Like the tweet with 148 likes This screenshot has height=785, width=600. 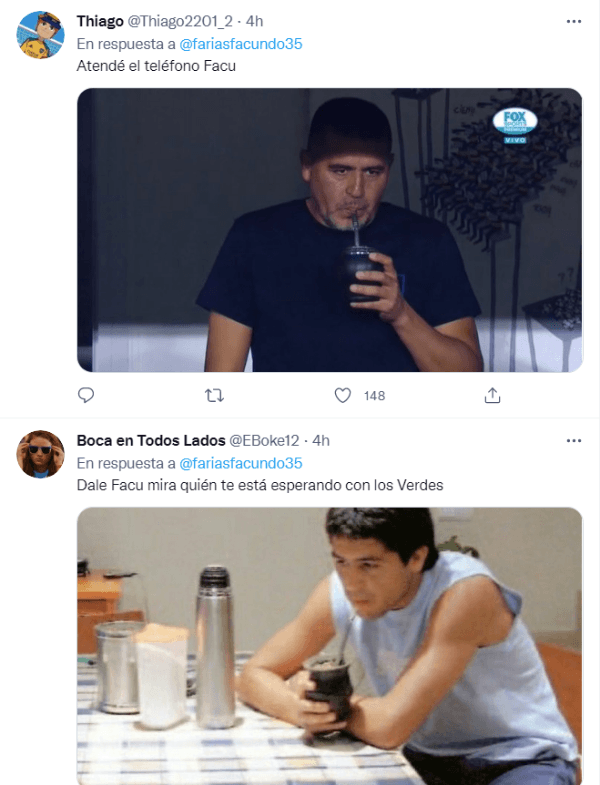point(343,396)
